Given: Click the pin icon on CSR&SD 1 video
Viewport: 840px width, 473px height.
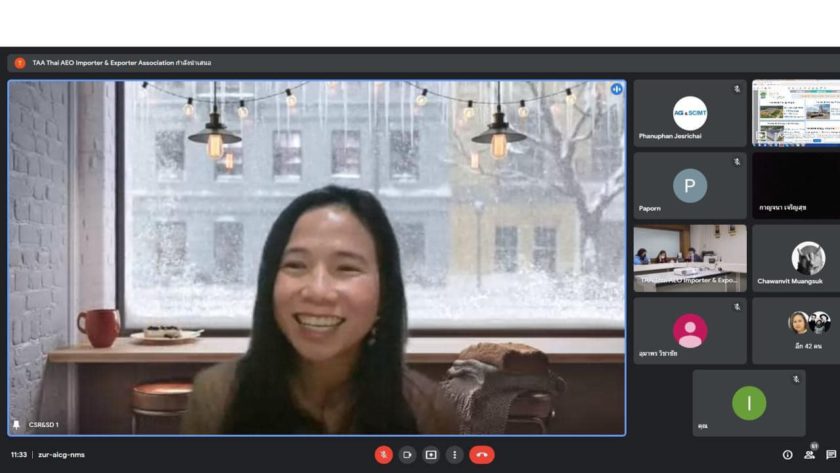Looking at the screenshot, I should (16, 425).
